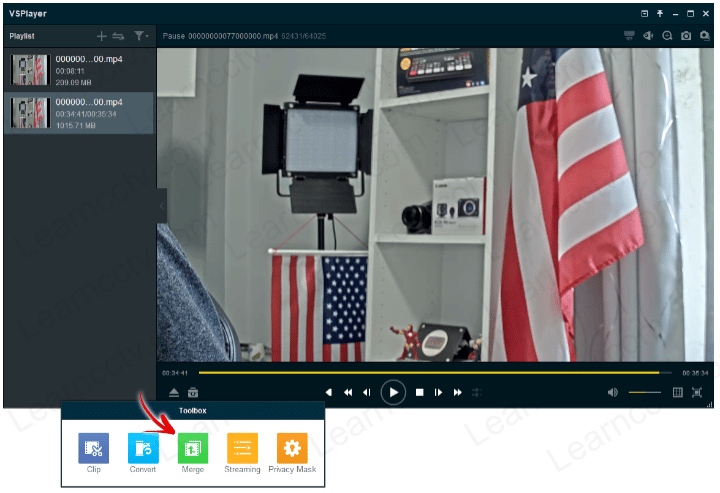The width and height of the screenshot is (720, 493).
Task: Select the first playlist video 00:08:11
Action: pos(78,71)
